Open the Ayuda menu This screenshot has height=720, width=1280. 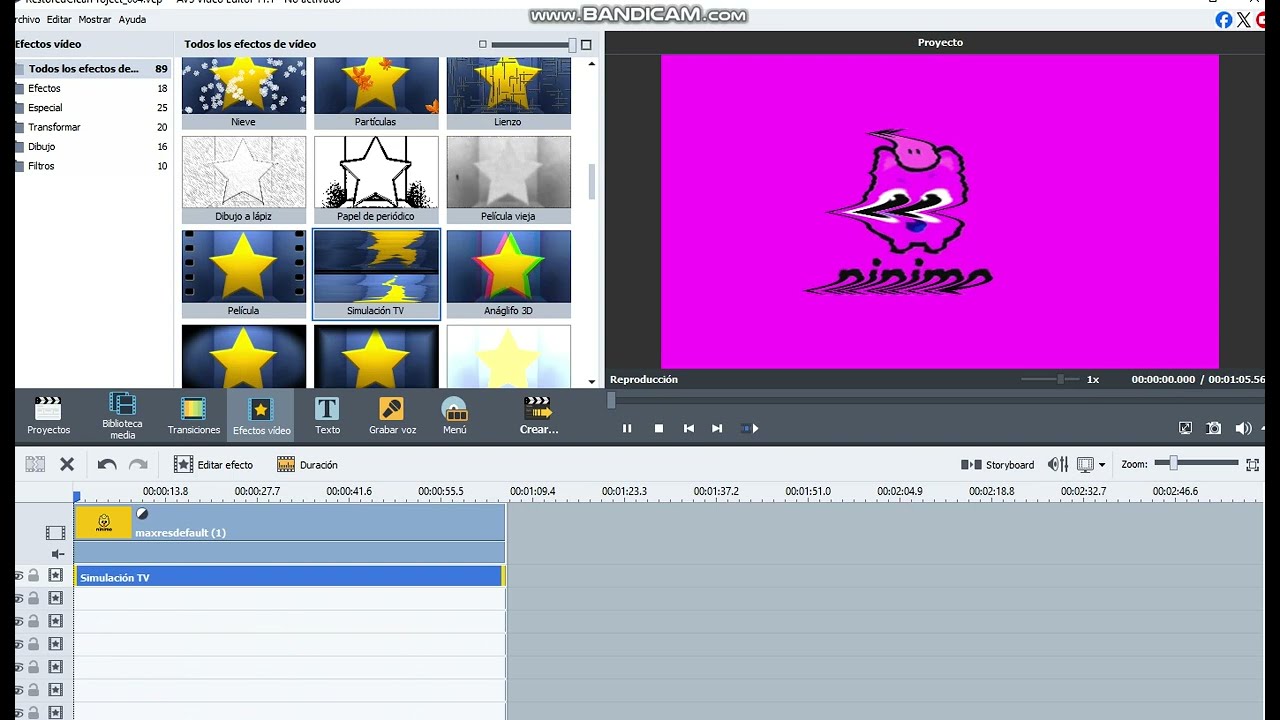click(x=132, y=19)
